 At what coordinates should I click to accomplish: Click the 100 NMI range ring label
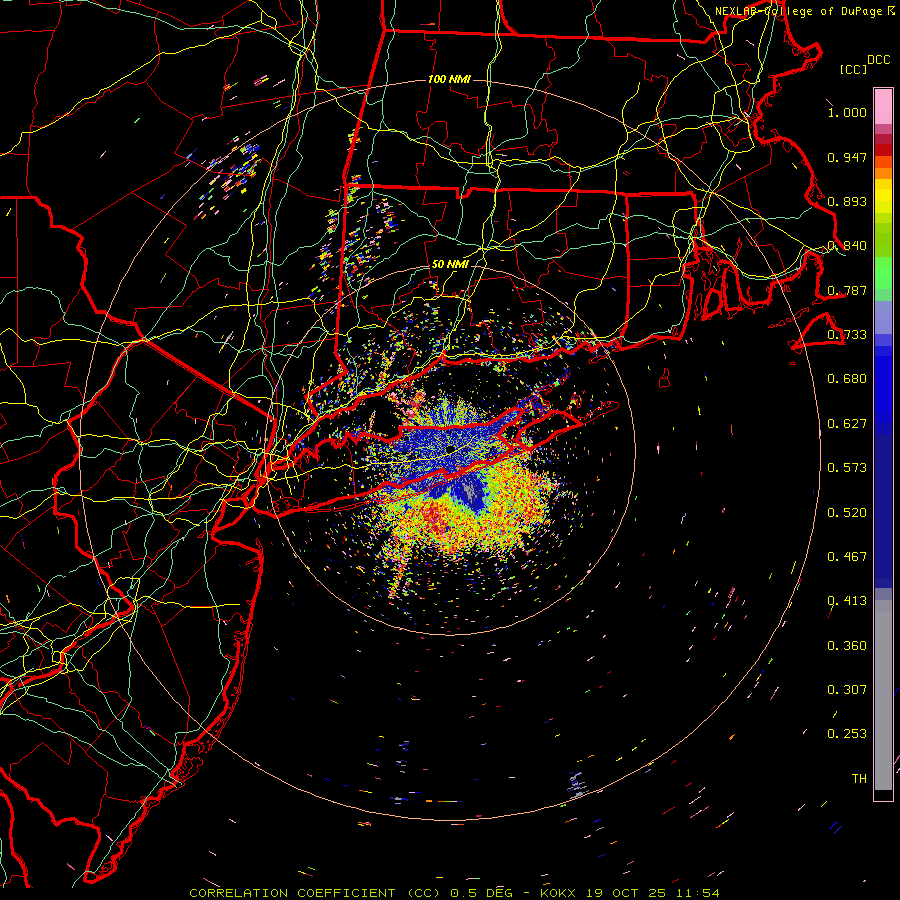point(449,79)
